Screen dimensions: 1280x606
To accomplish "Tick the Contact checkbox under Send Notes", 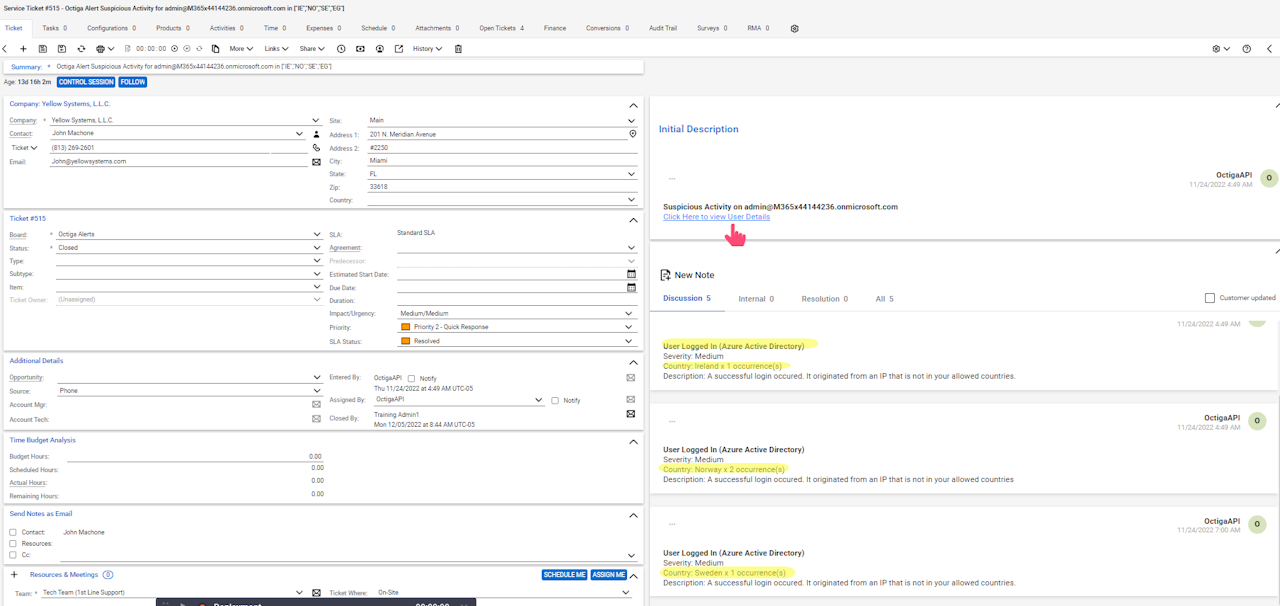I will [13, 532].
